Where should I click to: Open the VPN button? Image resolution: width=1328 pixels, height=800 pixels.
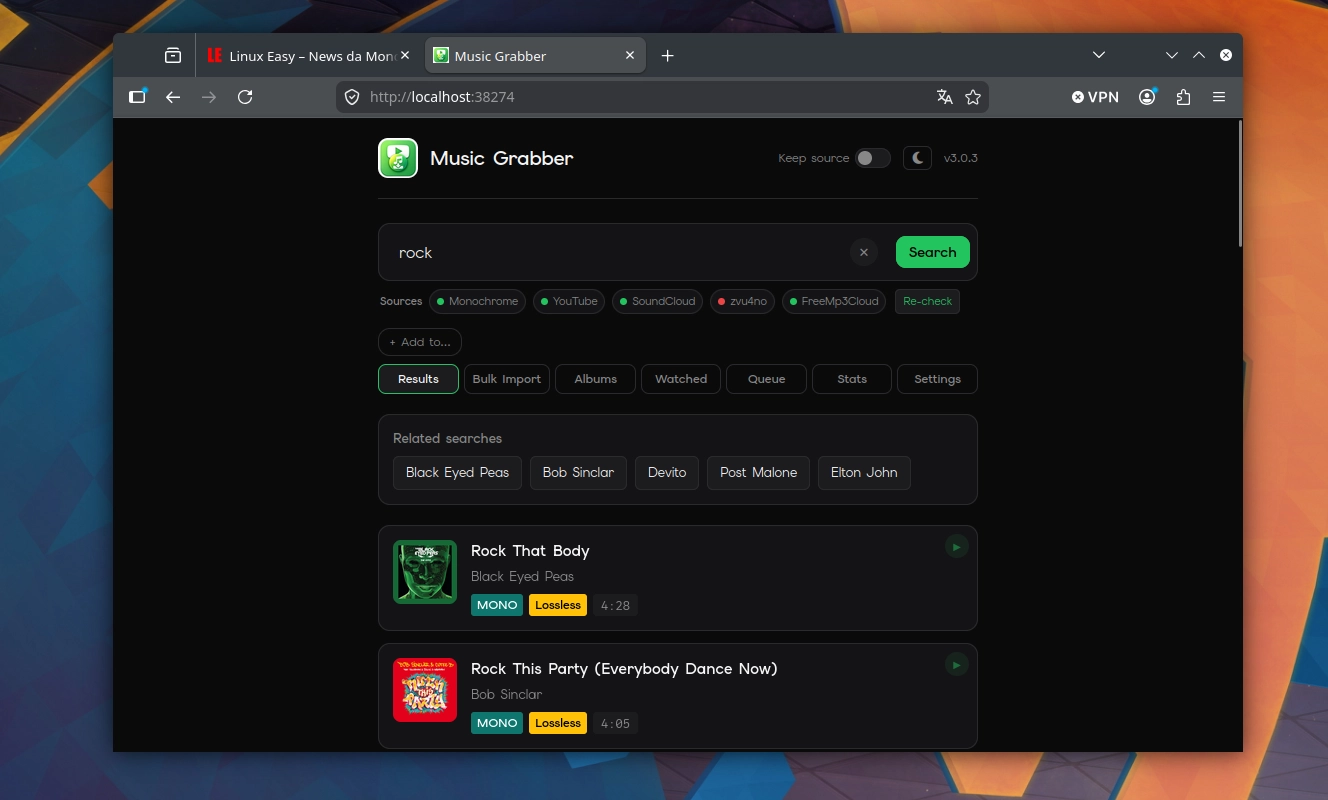1095,97
